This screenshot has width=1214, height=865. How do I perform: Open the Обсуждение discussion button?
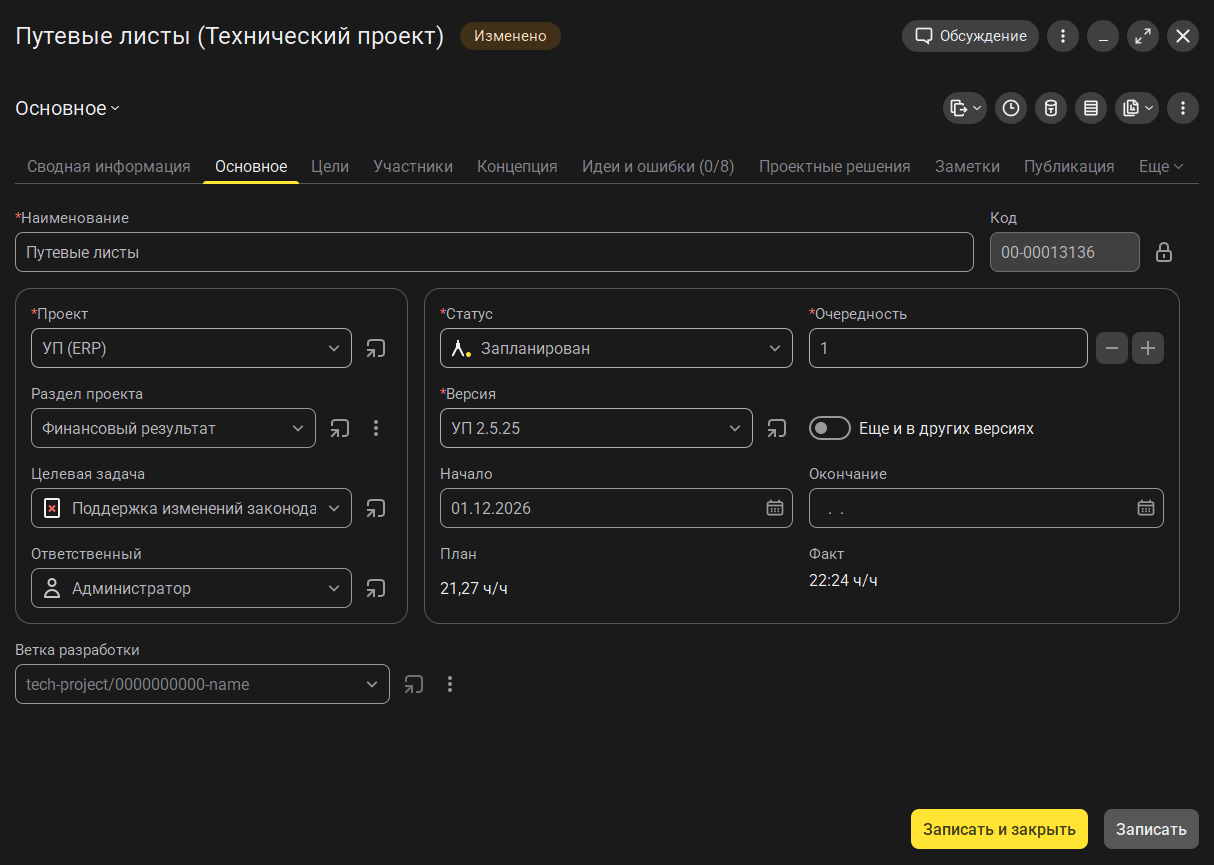970,36
